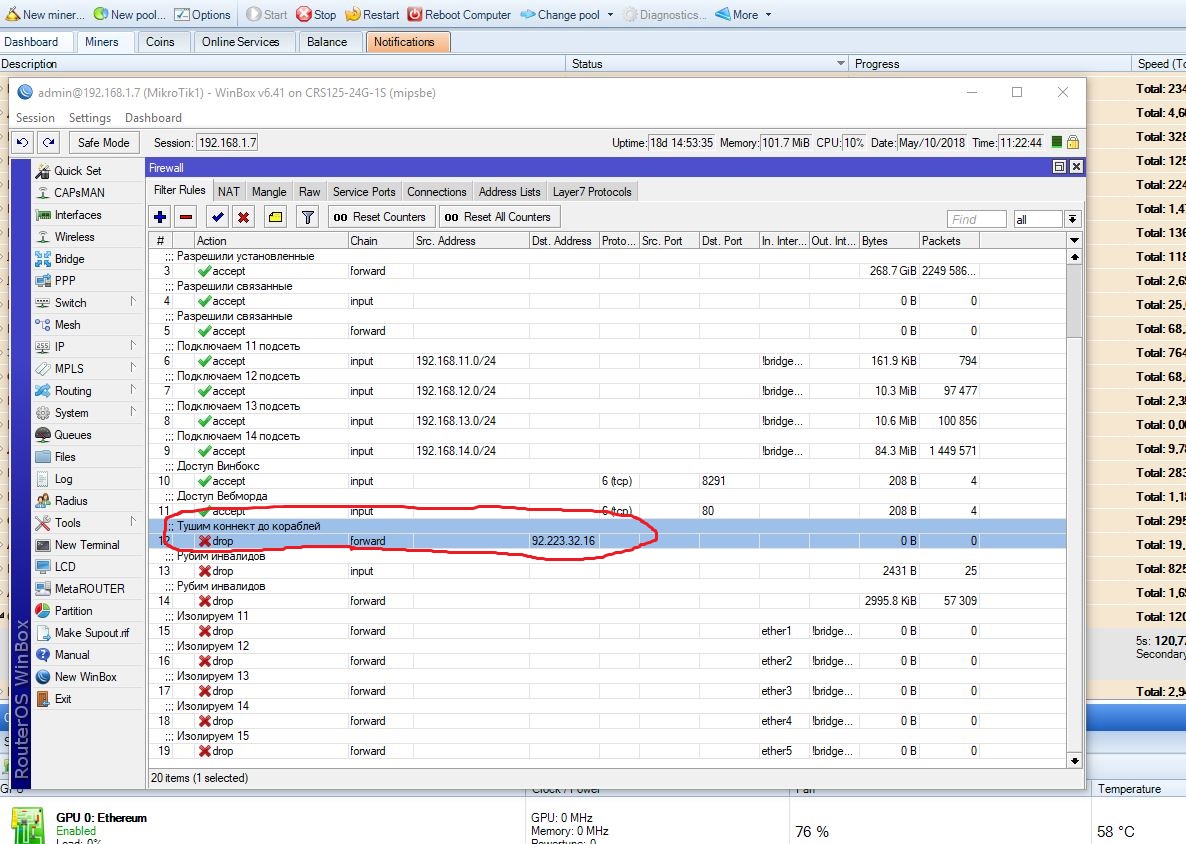Click the Find search field

tap(976, 219)
